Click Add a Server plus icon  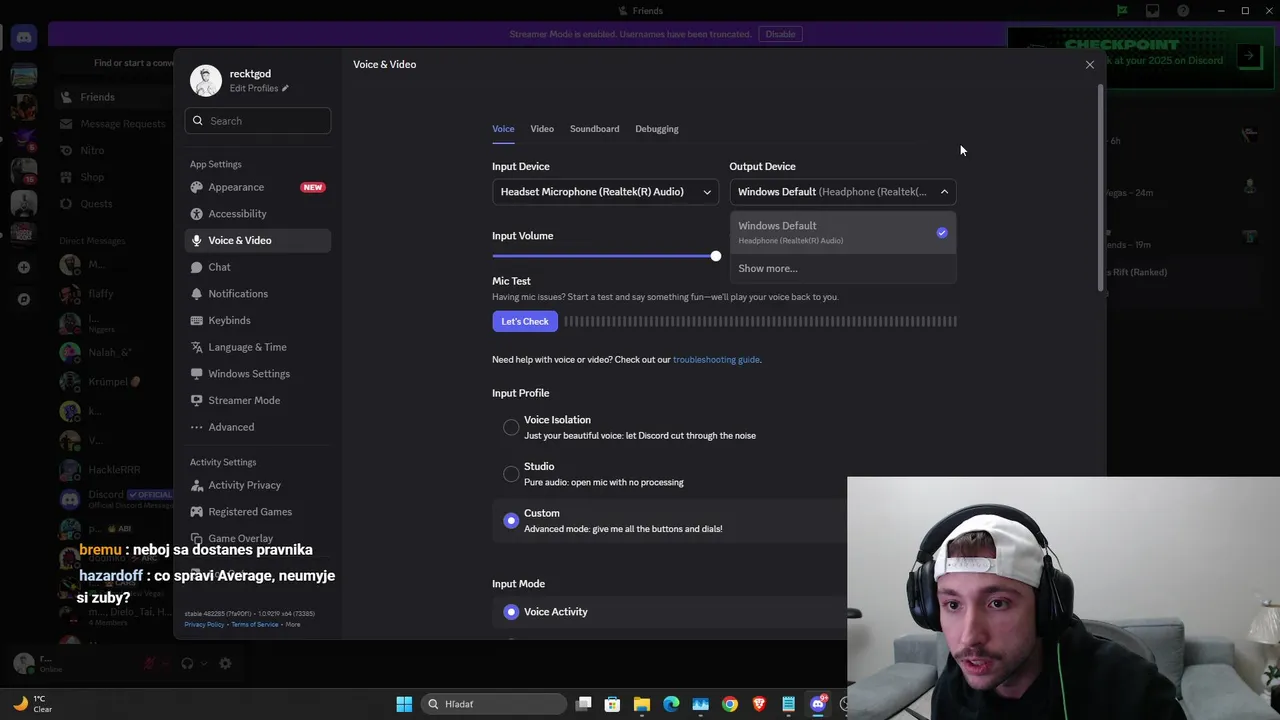tap(24, 267)
